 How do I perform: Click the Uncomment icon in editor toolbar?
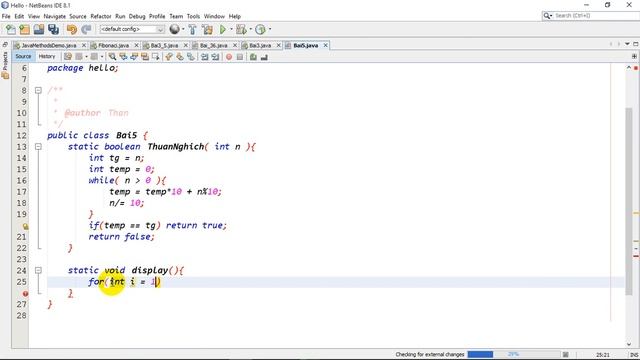click(264, 57)
